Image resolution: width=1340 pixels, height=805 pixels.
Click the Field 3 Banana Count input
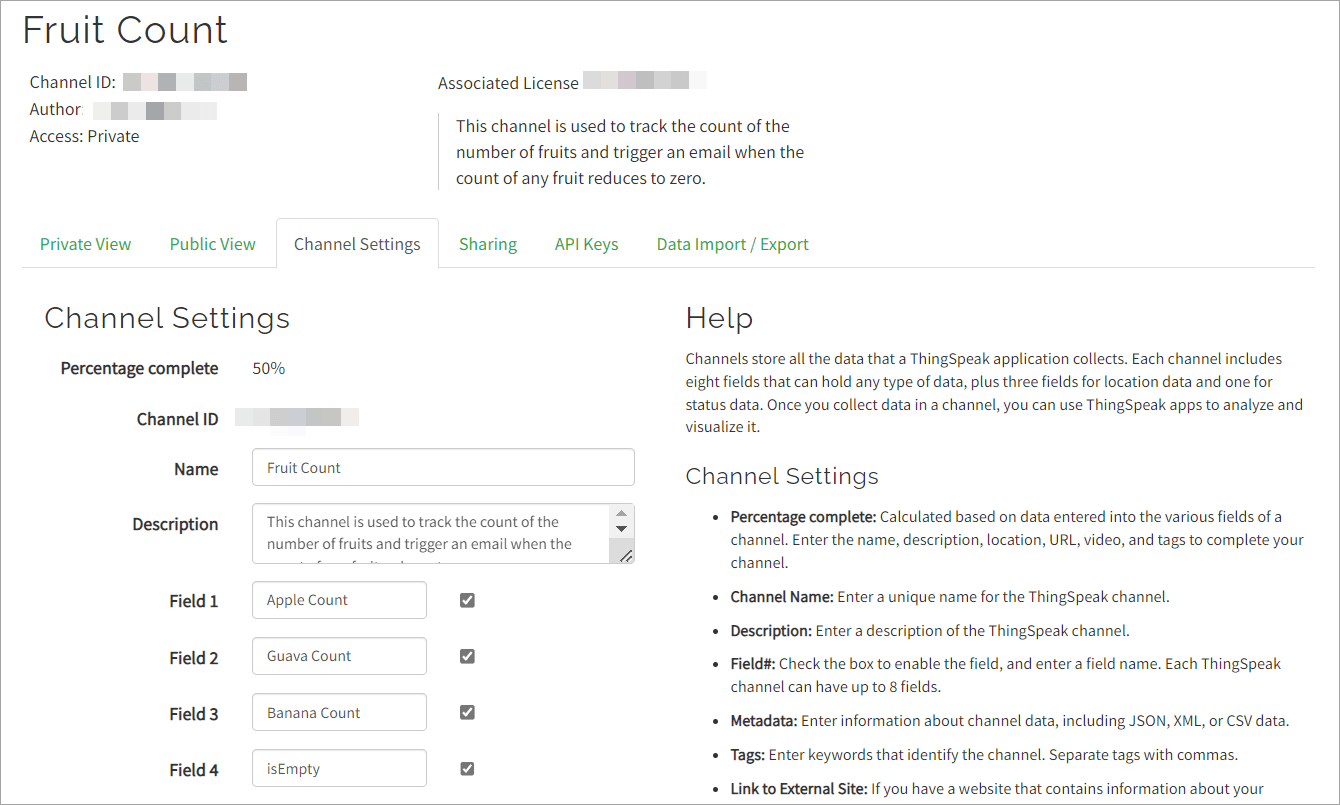339,713
